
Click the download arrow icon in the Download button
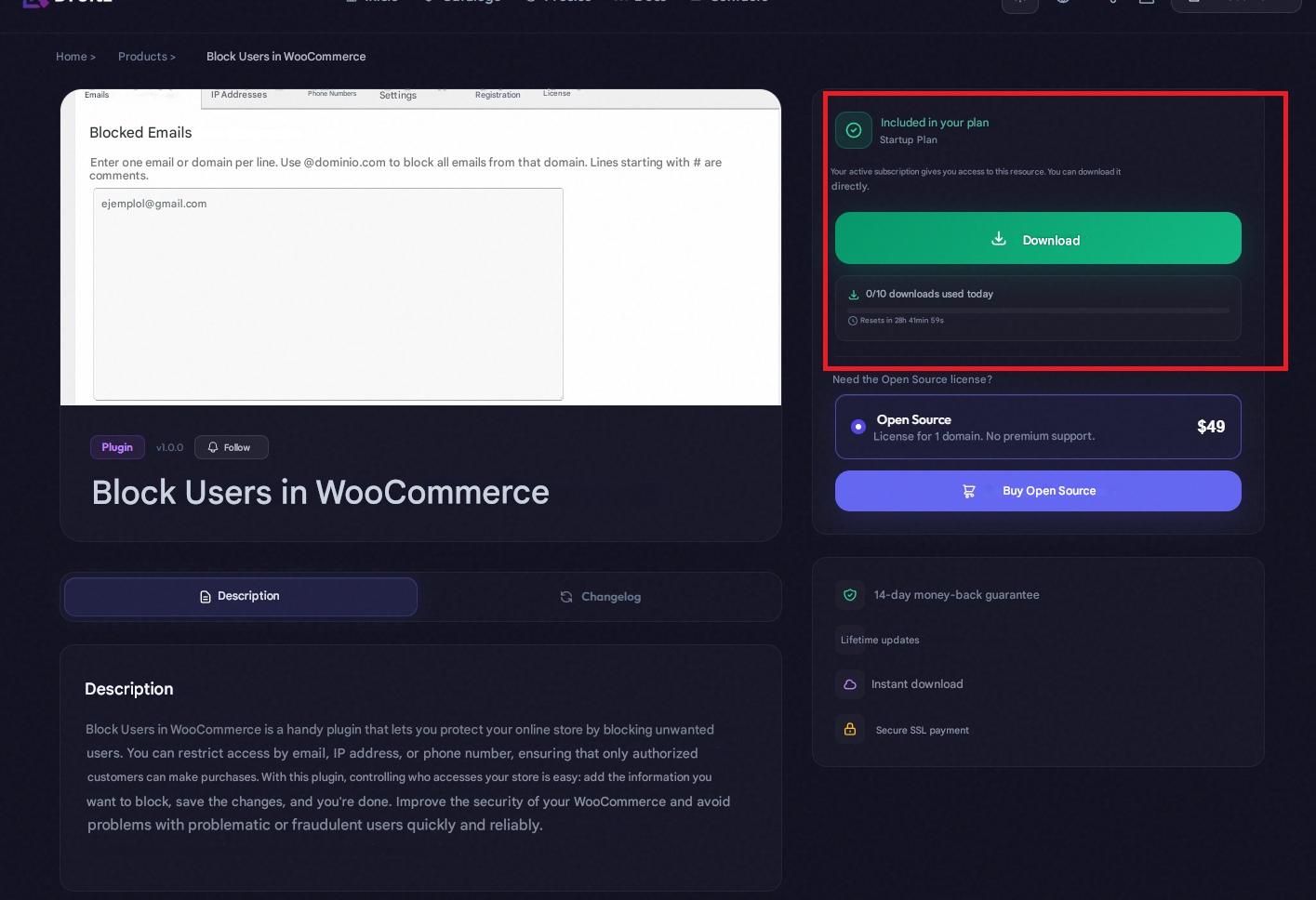998,239
